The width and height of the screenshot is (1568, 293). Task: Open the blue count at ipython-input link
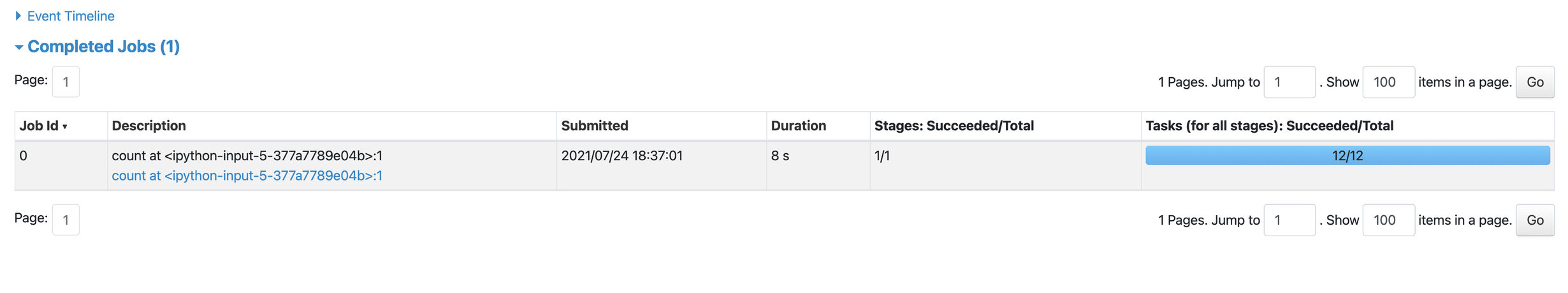pos(247,176)
